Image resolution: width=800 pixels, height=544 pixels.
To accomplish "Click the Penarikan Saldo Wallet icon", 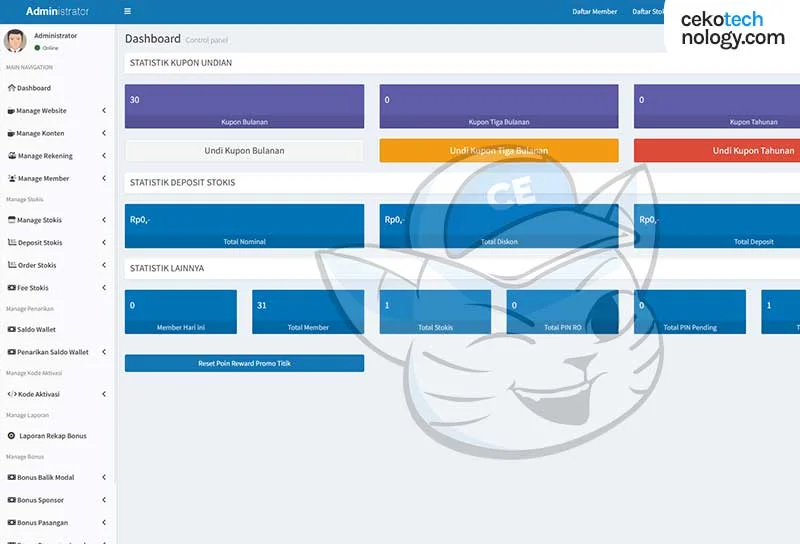I will 11,352.
